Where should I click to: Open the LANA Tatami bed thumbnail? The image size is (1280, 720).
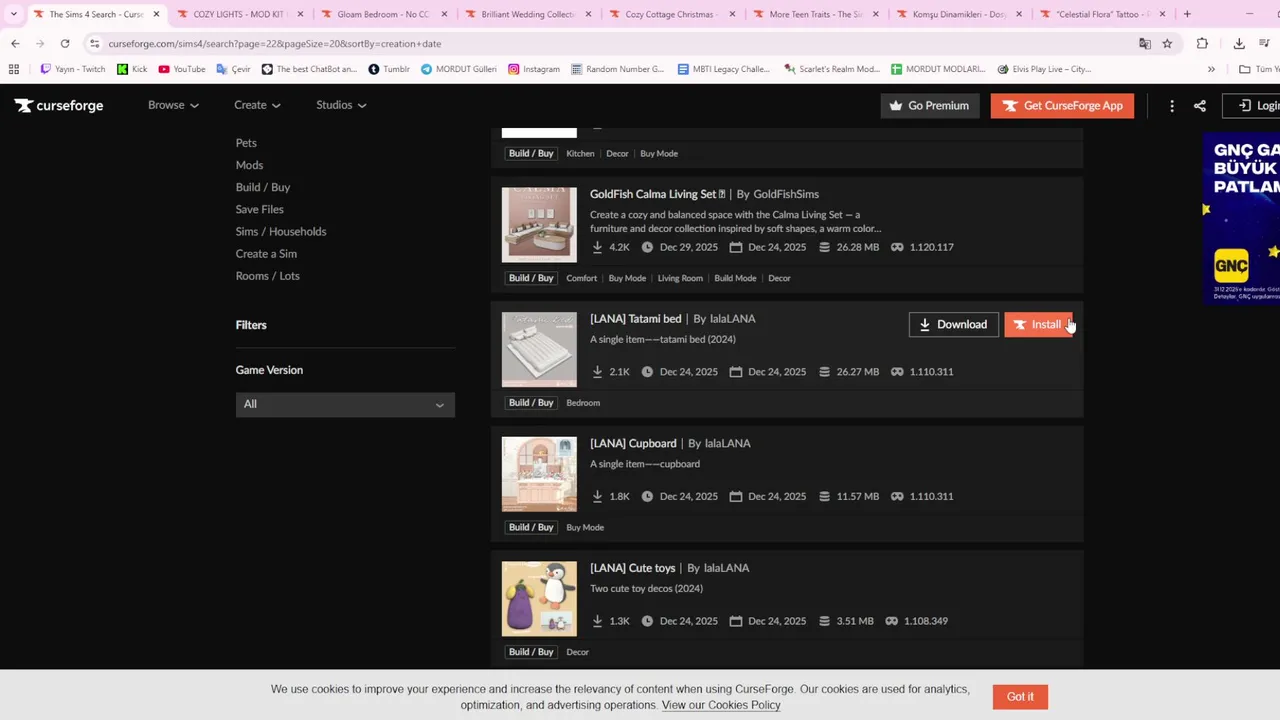[539, 350]
